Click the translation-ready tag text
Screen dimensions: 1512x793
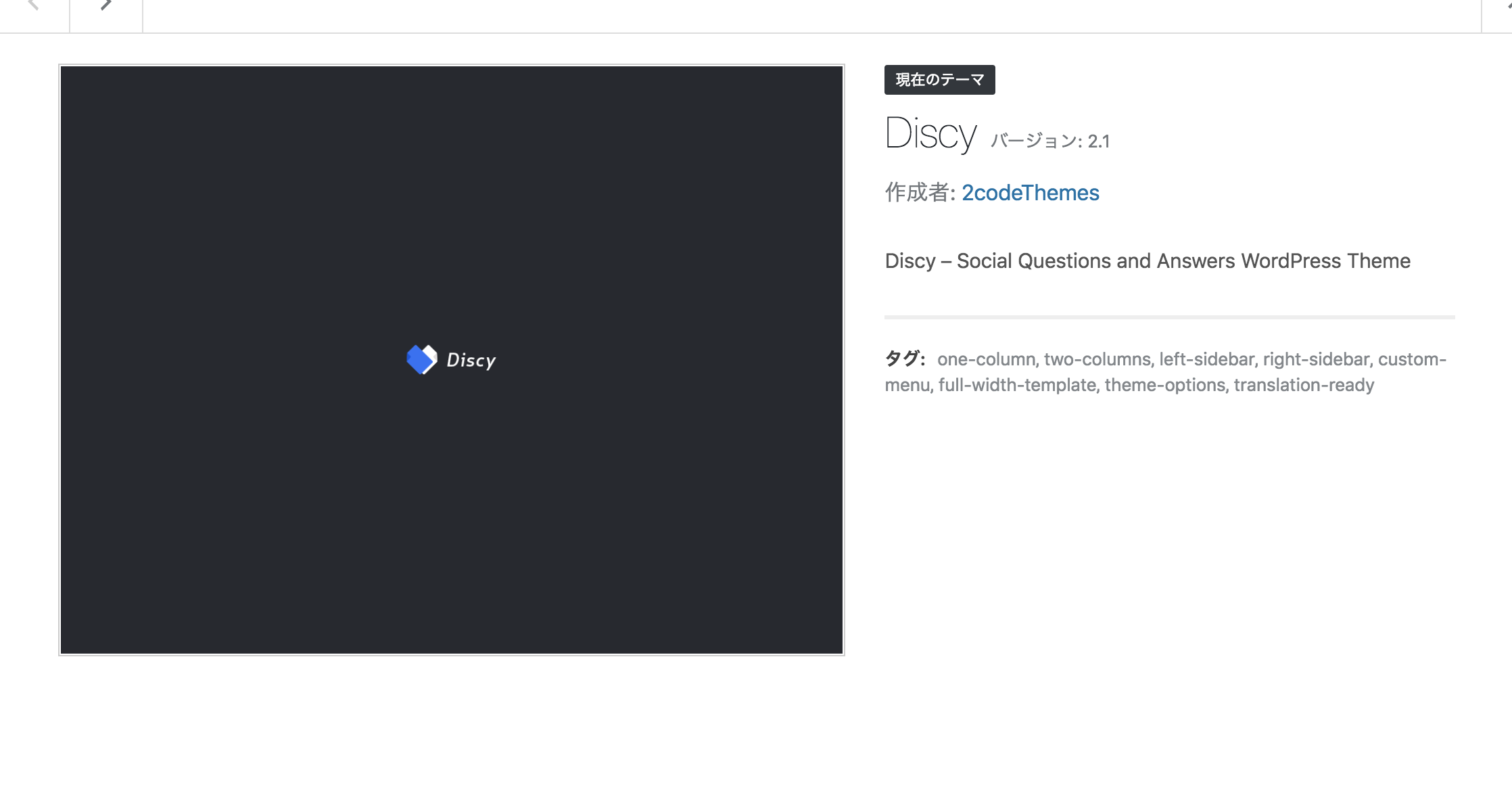click(x=1304, y=385)
